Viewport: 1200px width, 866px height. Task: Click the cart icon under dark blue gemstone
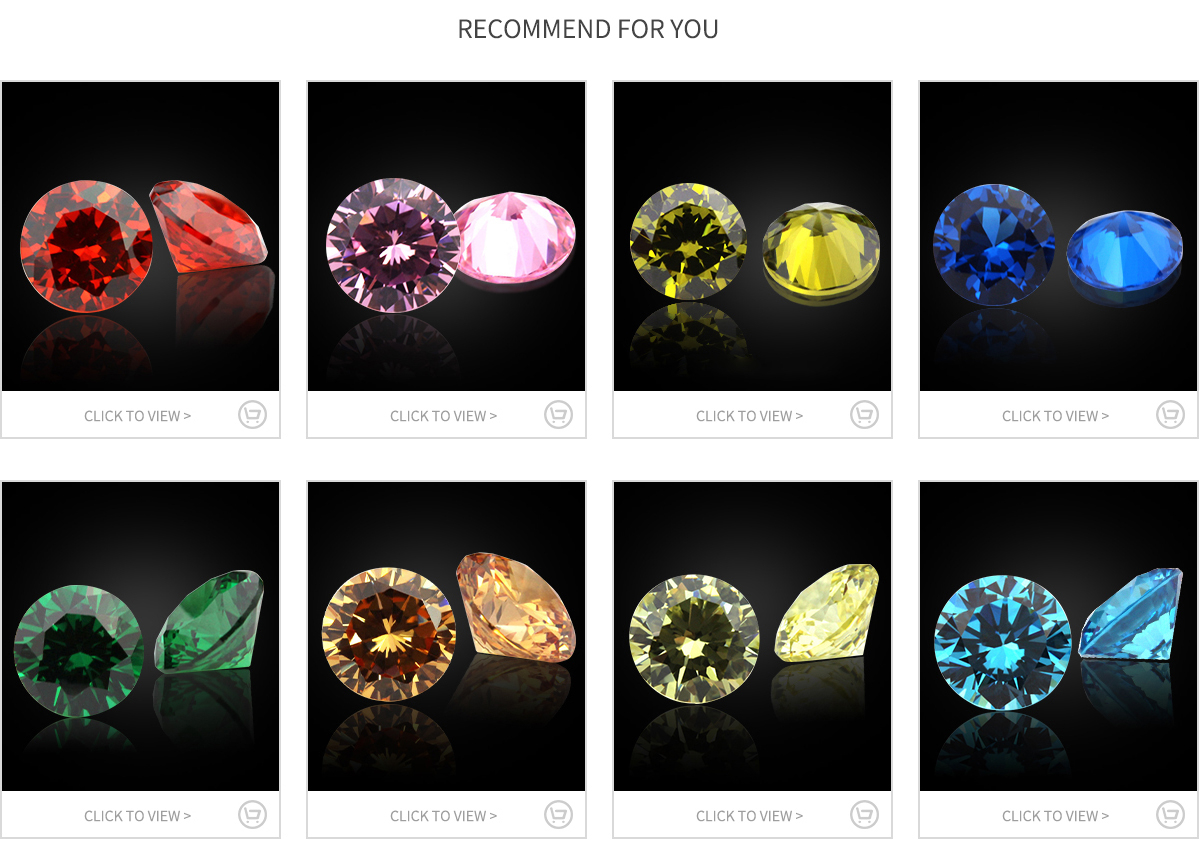coord(1171,415)
